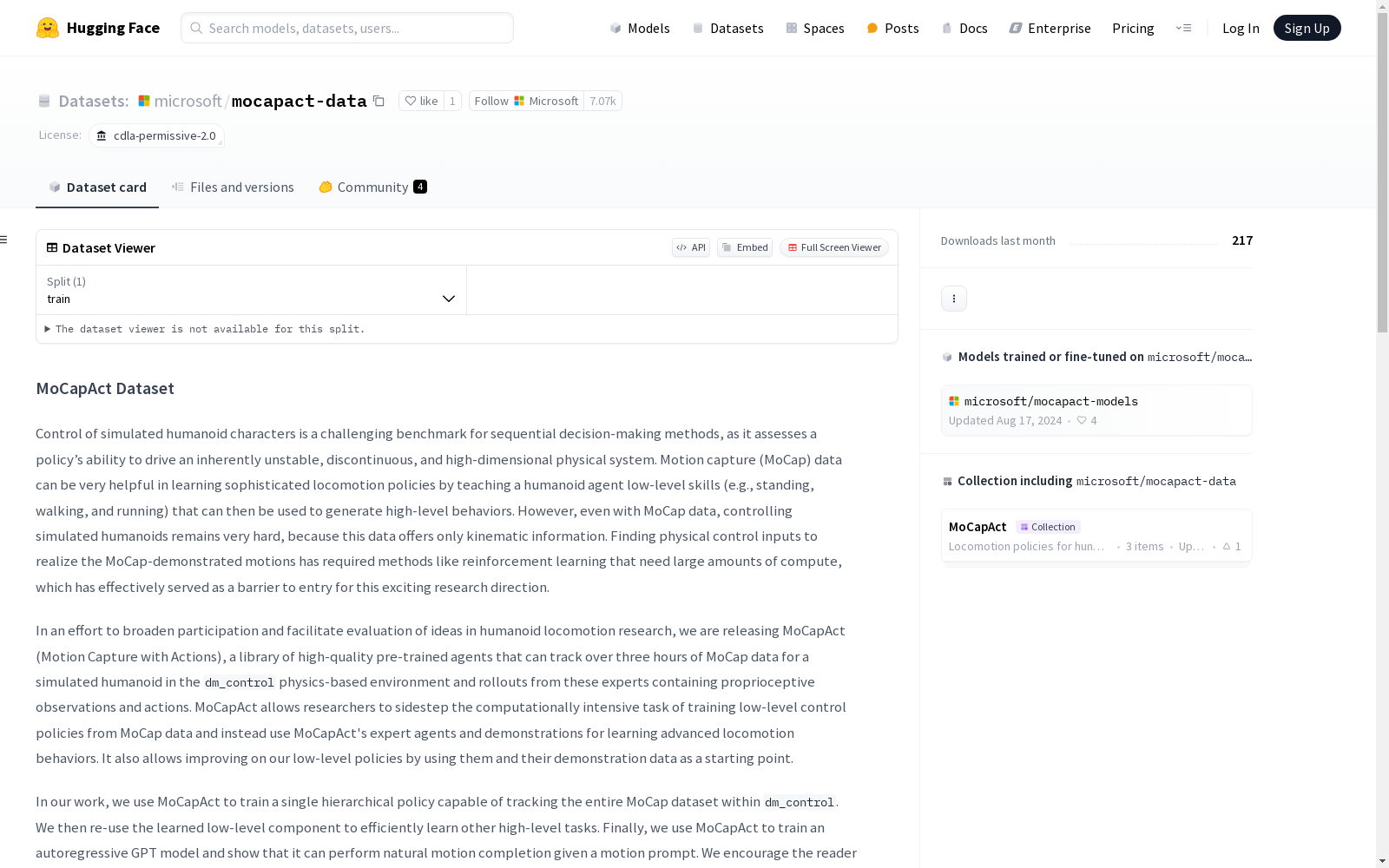This screenshot has height=868, width=1389.
Task: Open the cdla-permissive-2.0 license tag
Action: (156, 135)
